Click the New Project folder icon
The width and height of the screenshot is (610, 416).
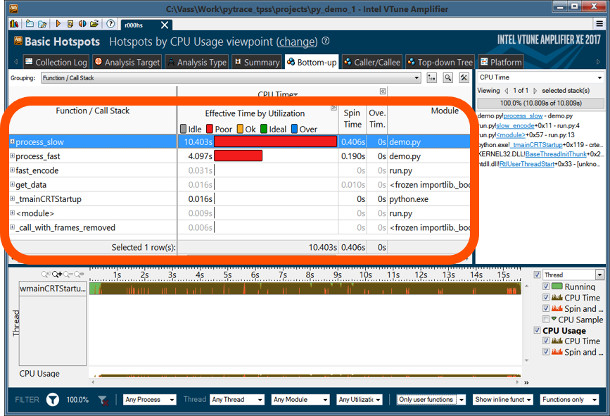pos(30,24)
